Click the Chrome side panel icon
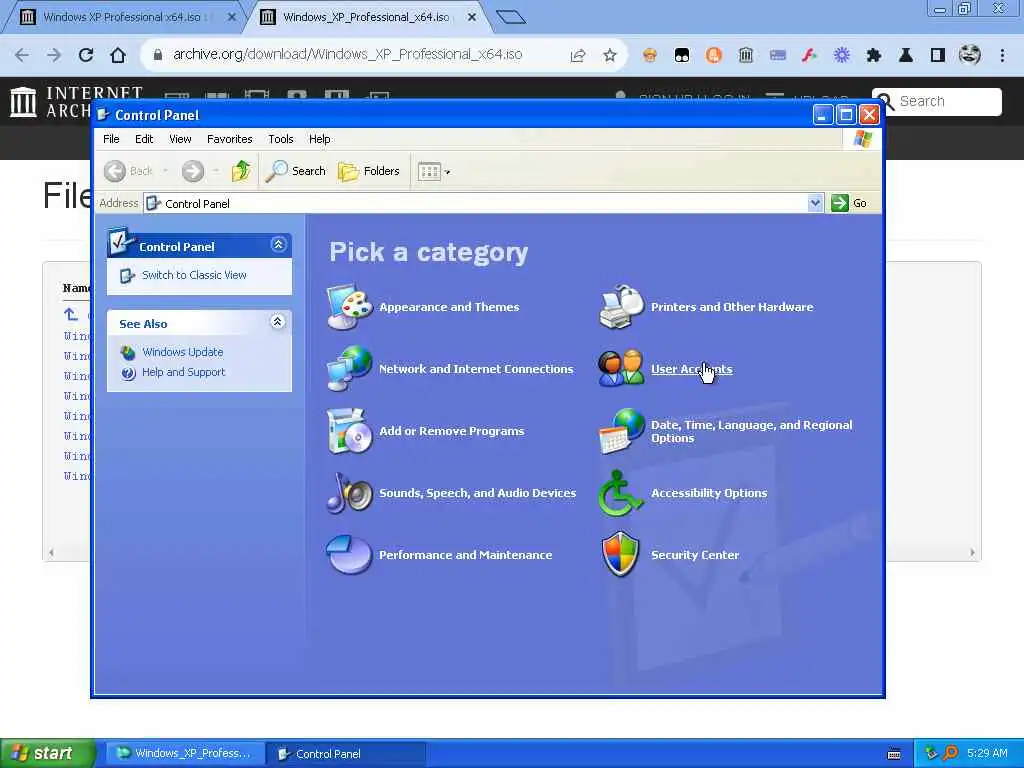Screen dimensions: 1024x768 (938, 55)
